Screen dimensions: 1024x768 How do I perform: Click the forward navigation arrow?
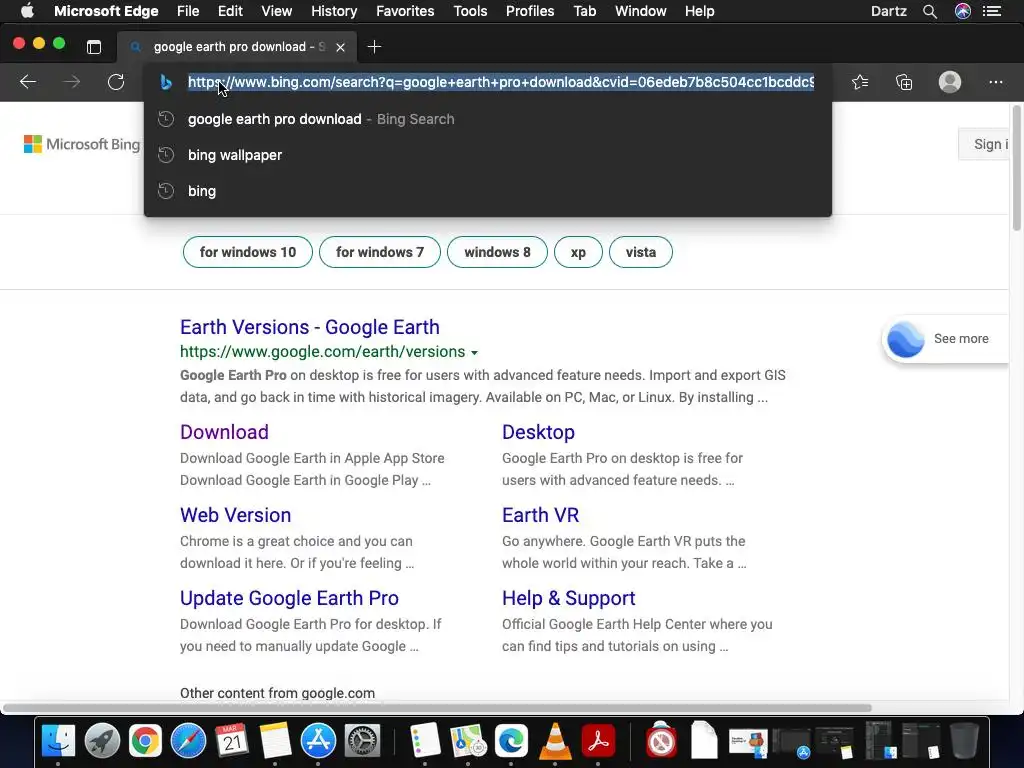[72, 82]
